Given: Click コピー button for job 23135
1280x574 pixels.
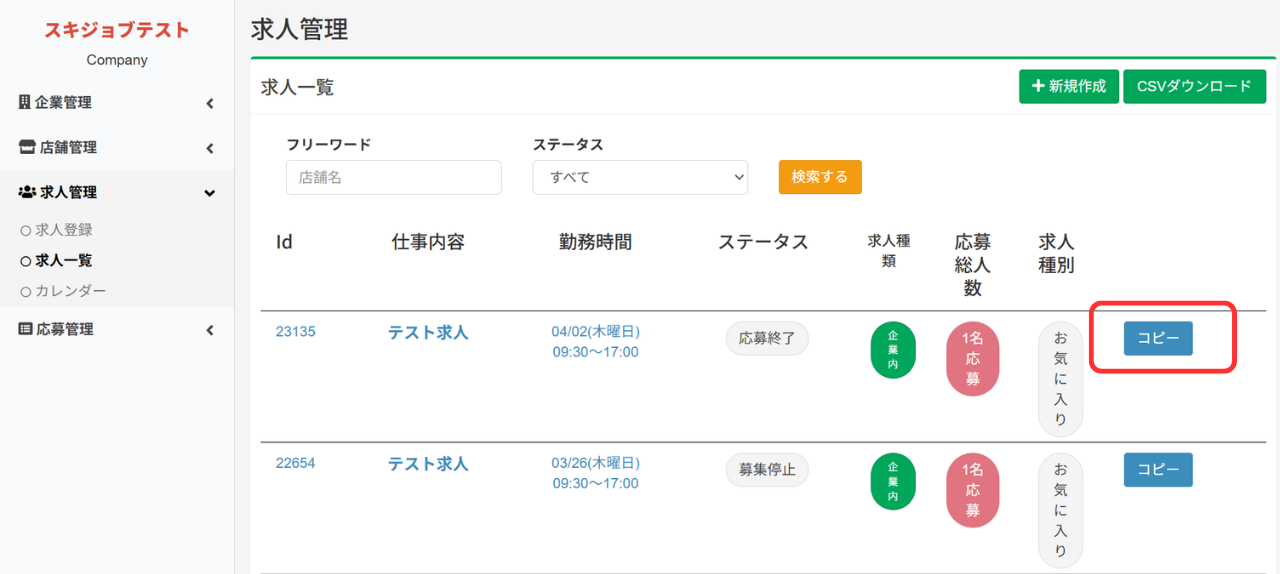Looking at the screenshot, I should [x=1158, y=338].
